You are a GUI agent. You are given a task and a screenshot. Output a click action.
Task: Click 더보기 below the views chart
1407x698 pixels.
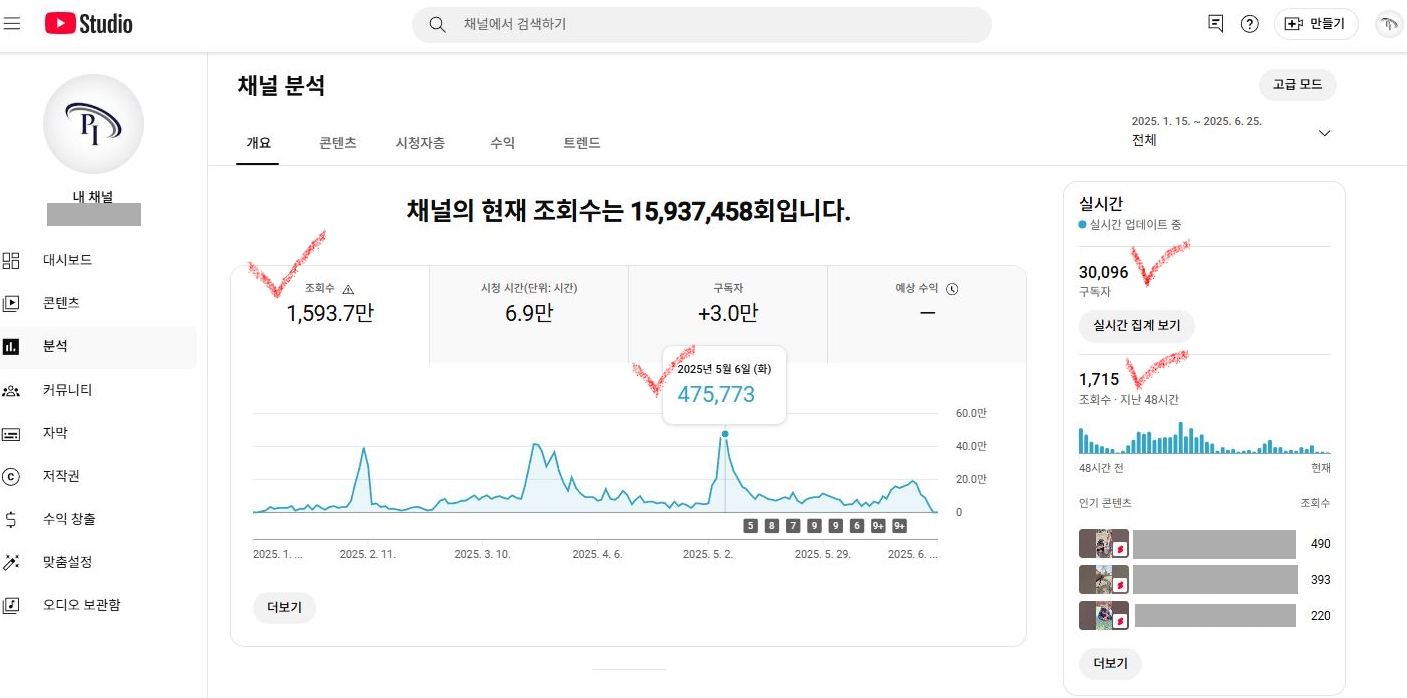click(284, 607)
